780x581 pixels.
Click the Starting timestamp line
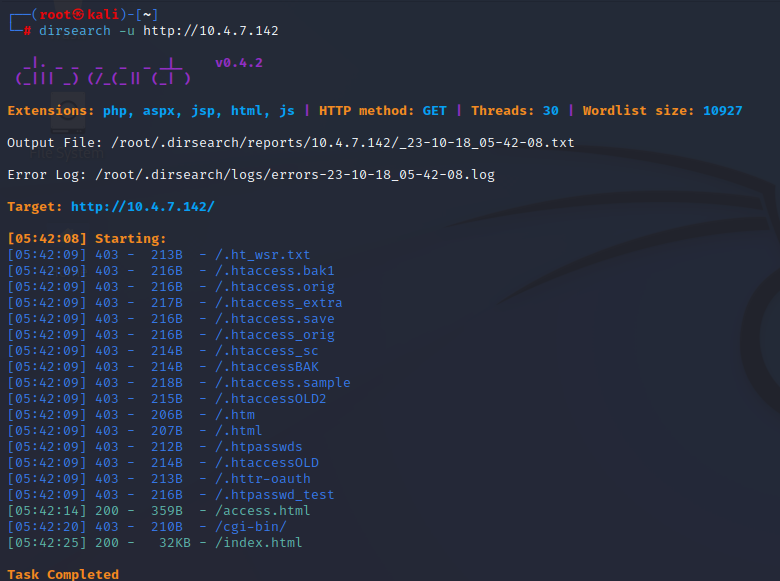(87, 239)
